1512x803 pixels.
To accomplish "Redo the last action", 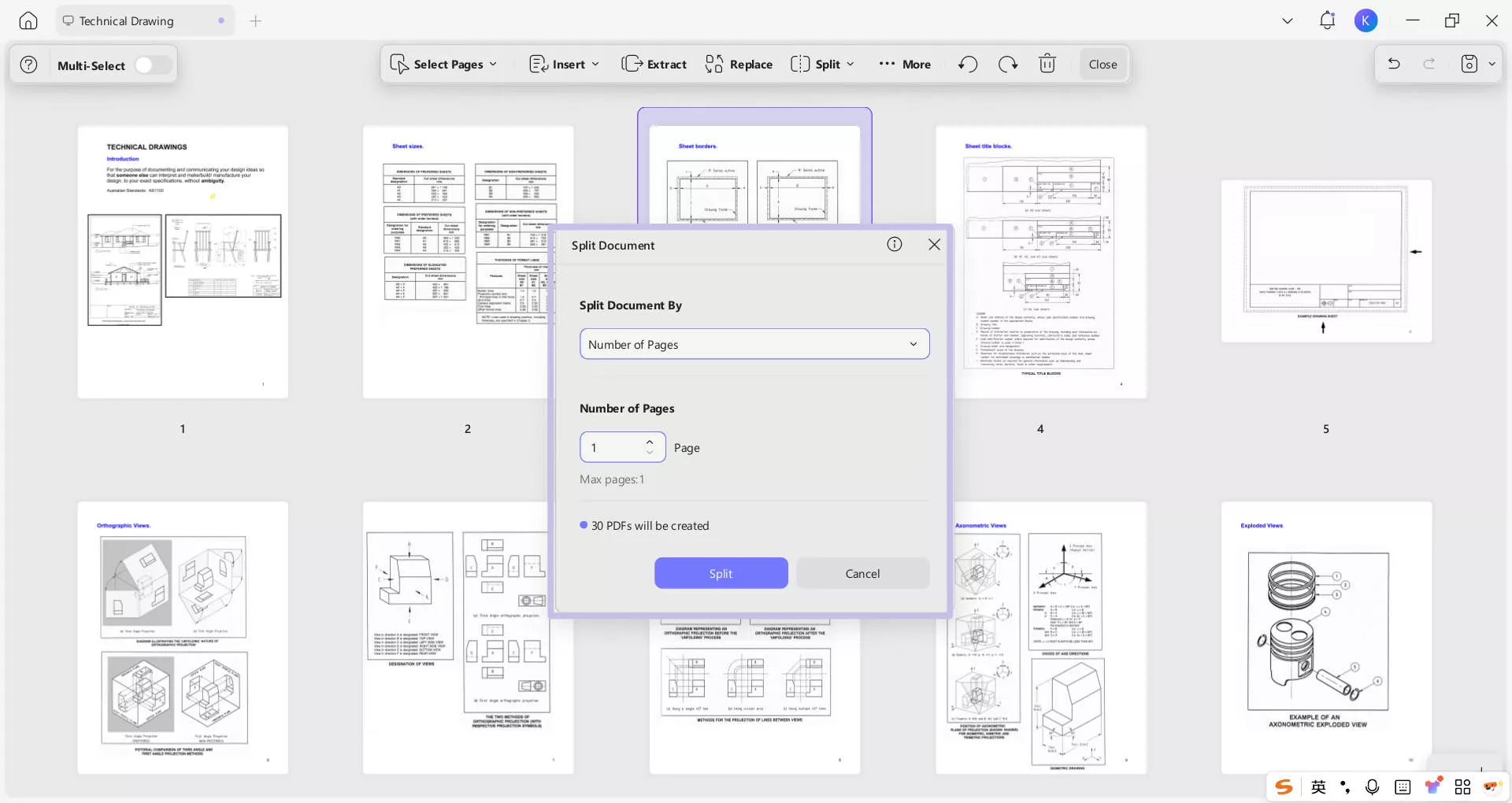I will point(1429,64).
